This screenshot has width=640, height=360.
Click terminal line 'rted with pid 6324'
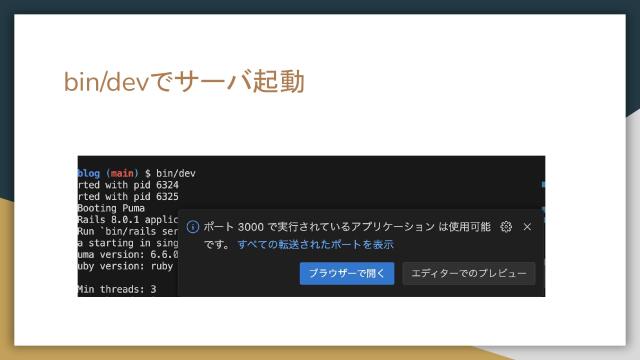point(128,185)
